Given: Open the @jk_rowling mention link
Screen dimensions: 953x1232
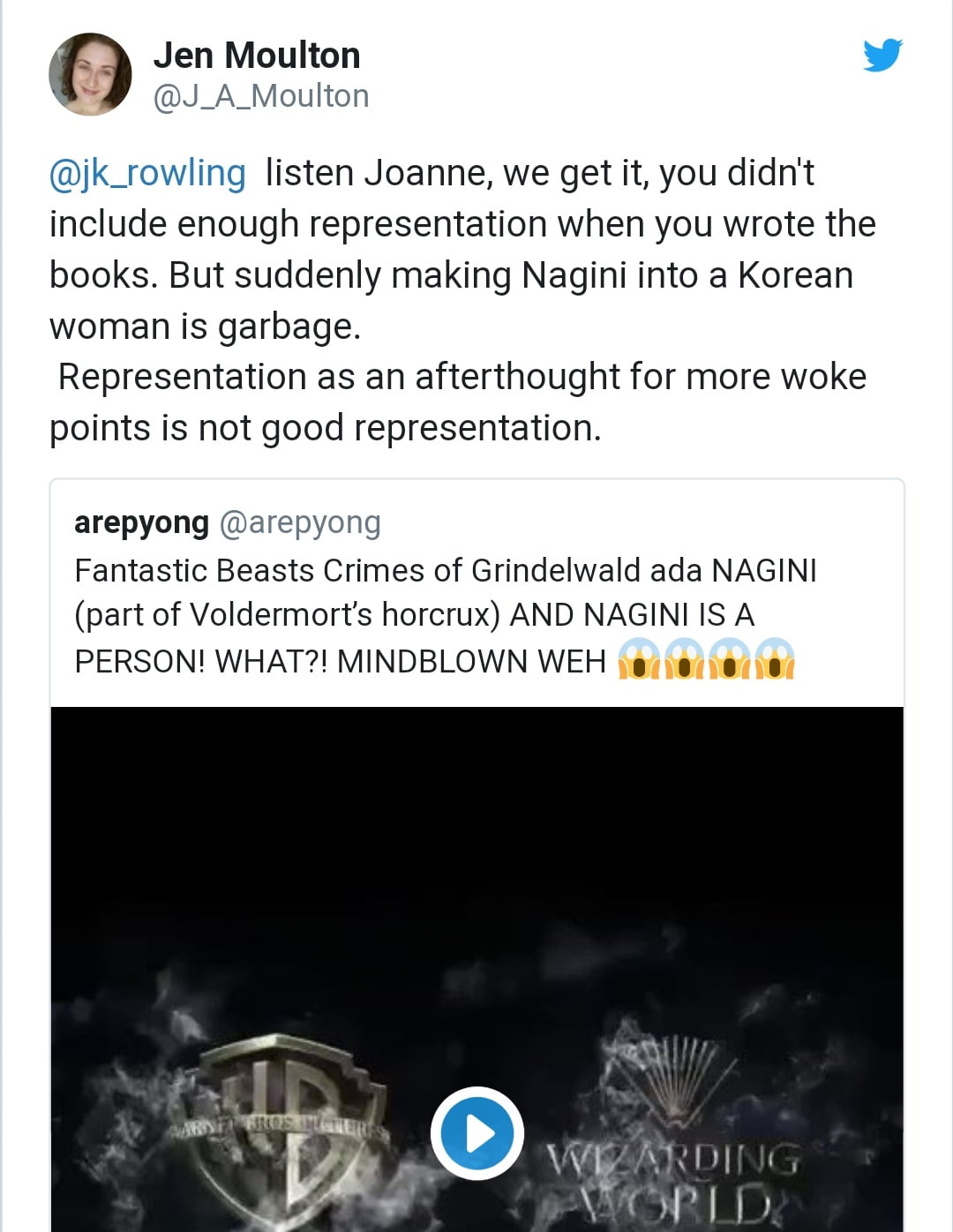Looking at the screenshot, I should click(x=147, y=173).
